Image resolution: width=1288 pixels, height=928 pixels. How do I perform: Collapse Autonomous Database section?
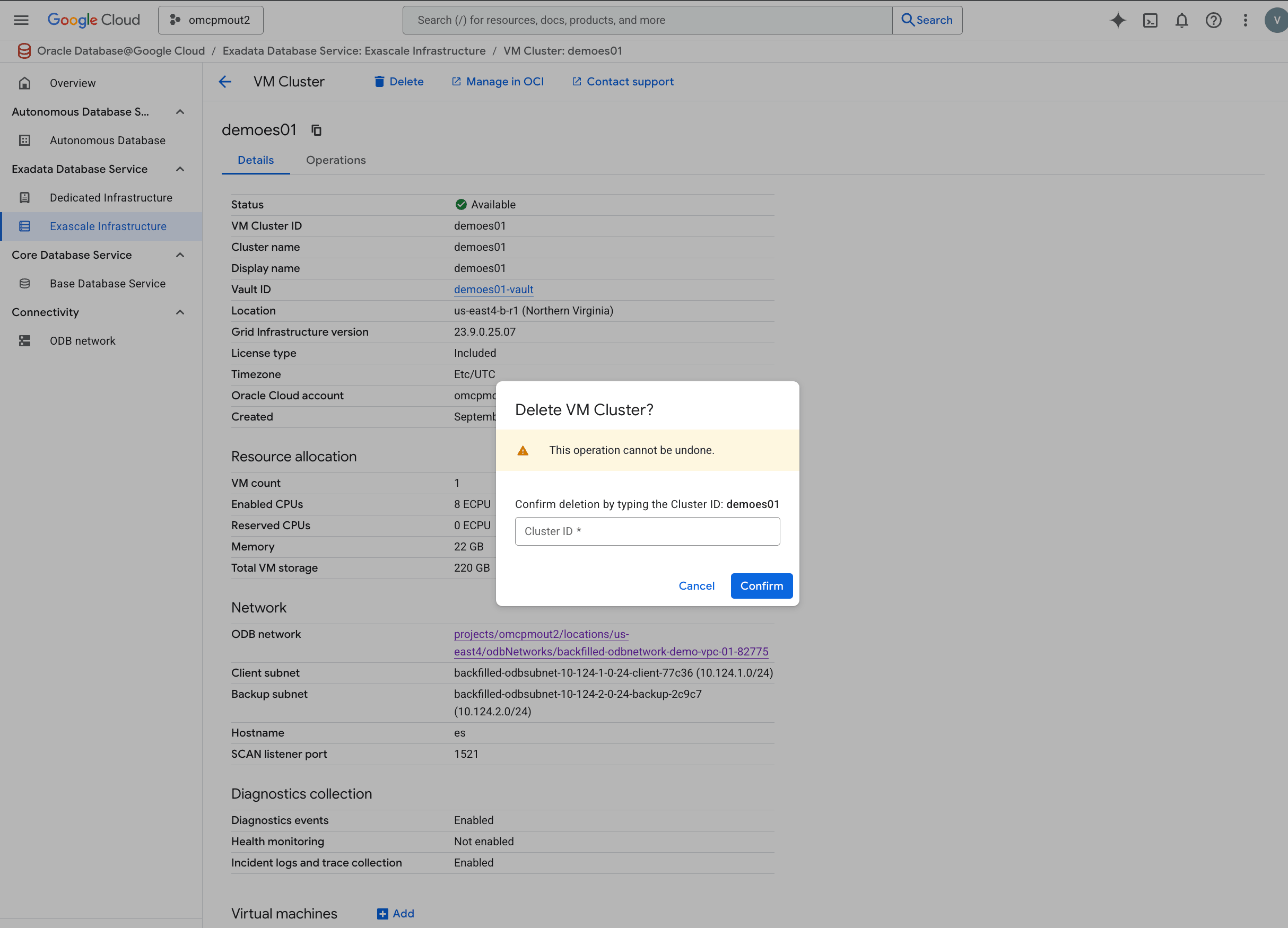[x=180, y=112]
